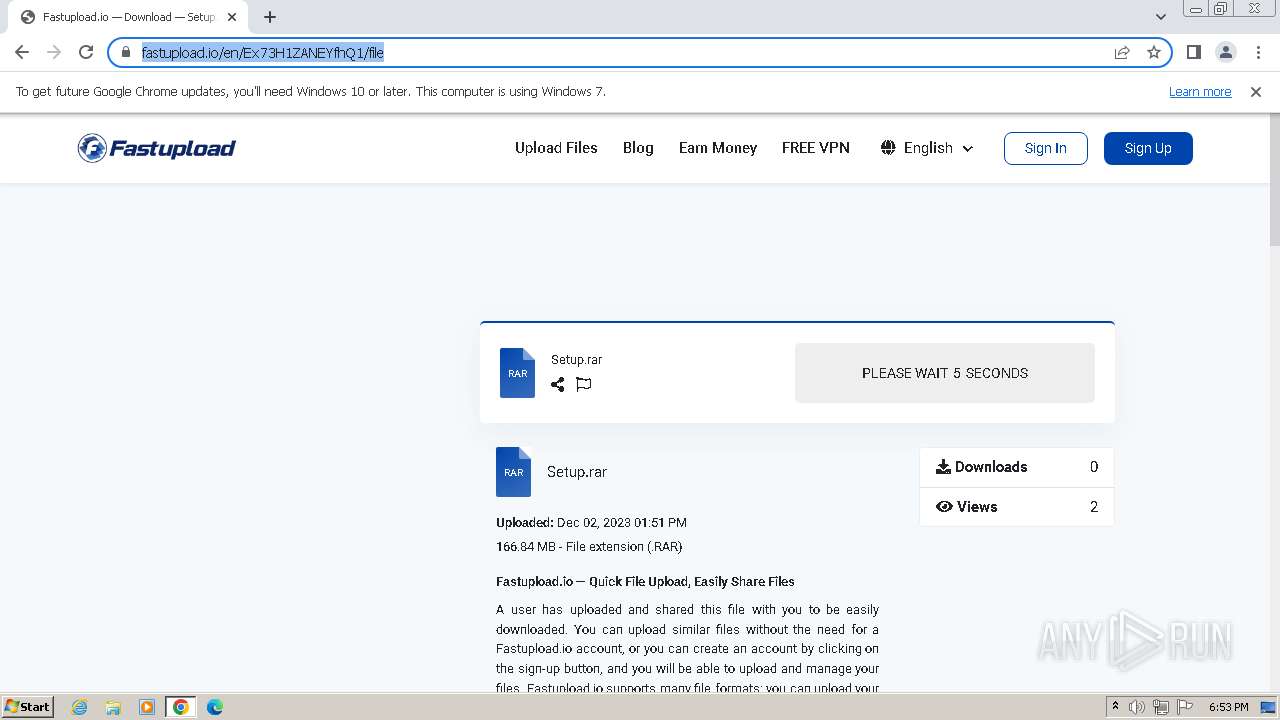Close the Fastupload.io browser tab
Image resolution: width=1280 pixels, height=720 pixels.
point(231,17)
